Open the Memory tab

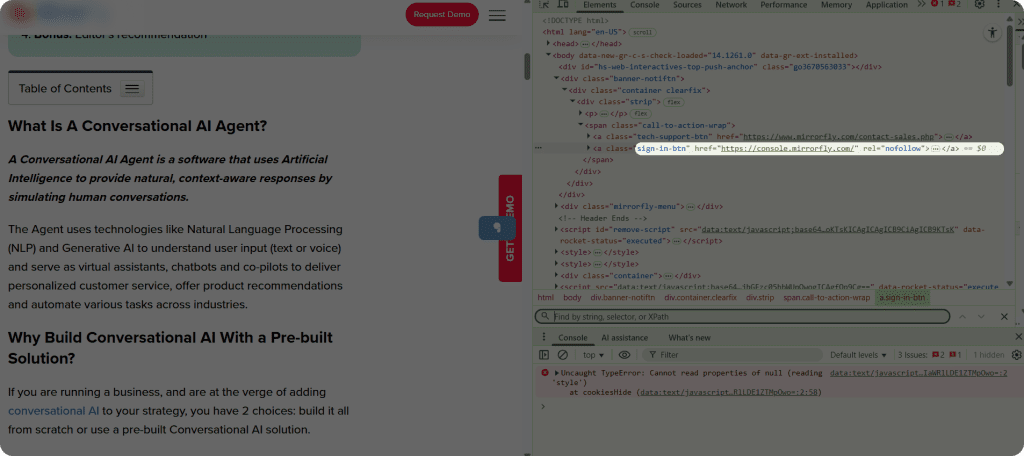click(x=836, y=5)
